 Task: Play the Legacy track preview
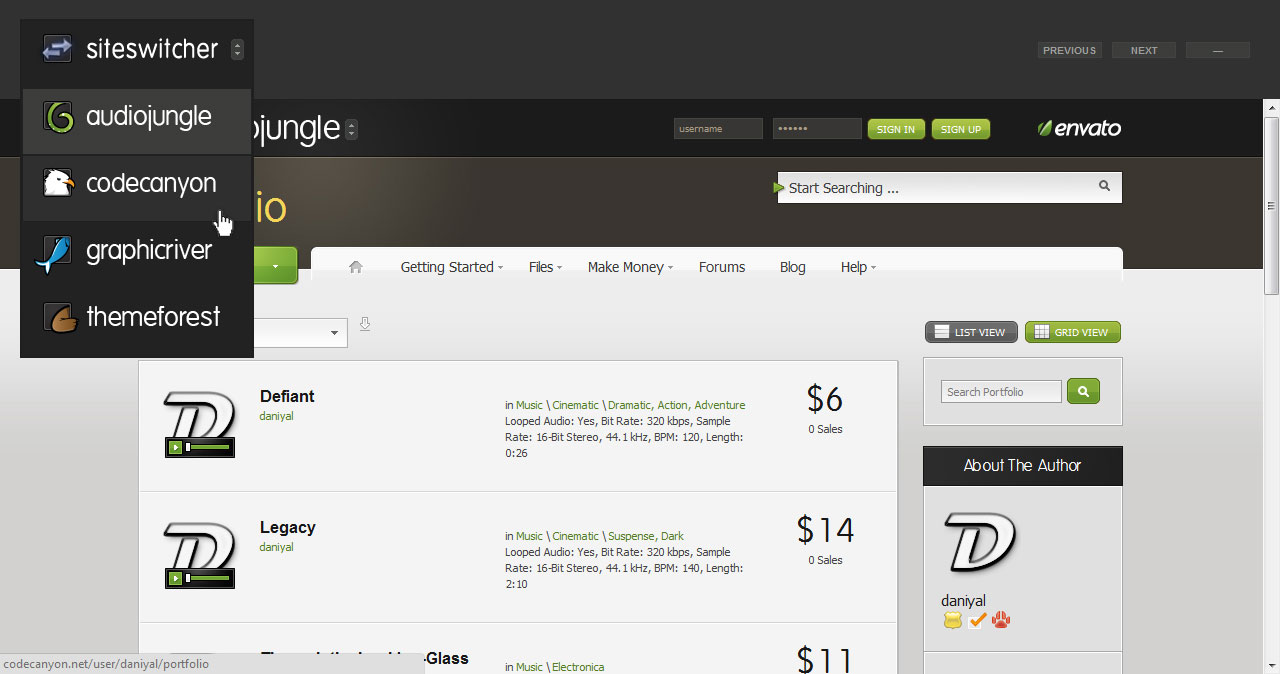point(175,578)
